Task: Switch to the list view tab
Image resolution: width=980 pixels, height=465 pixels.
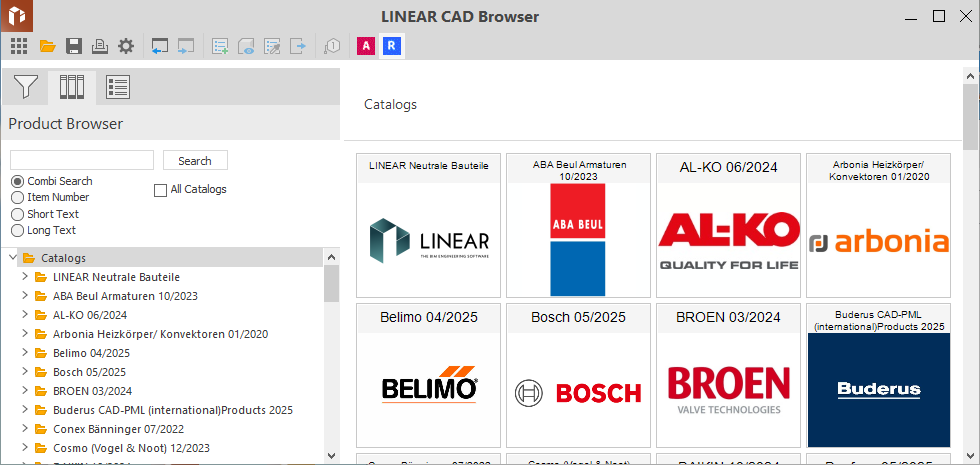Action: pyautogui.click(x=118, y=87)
